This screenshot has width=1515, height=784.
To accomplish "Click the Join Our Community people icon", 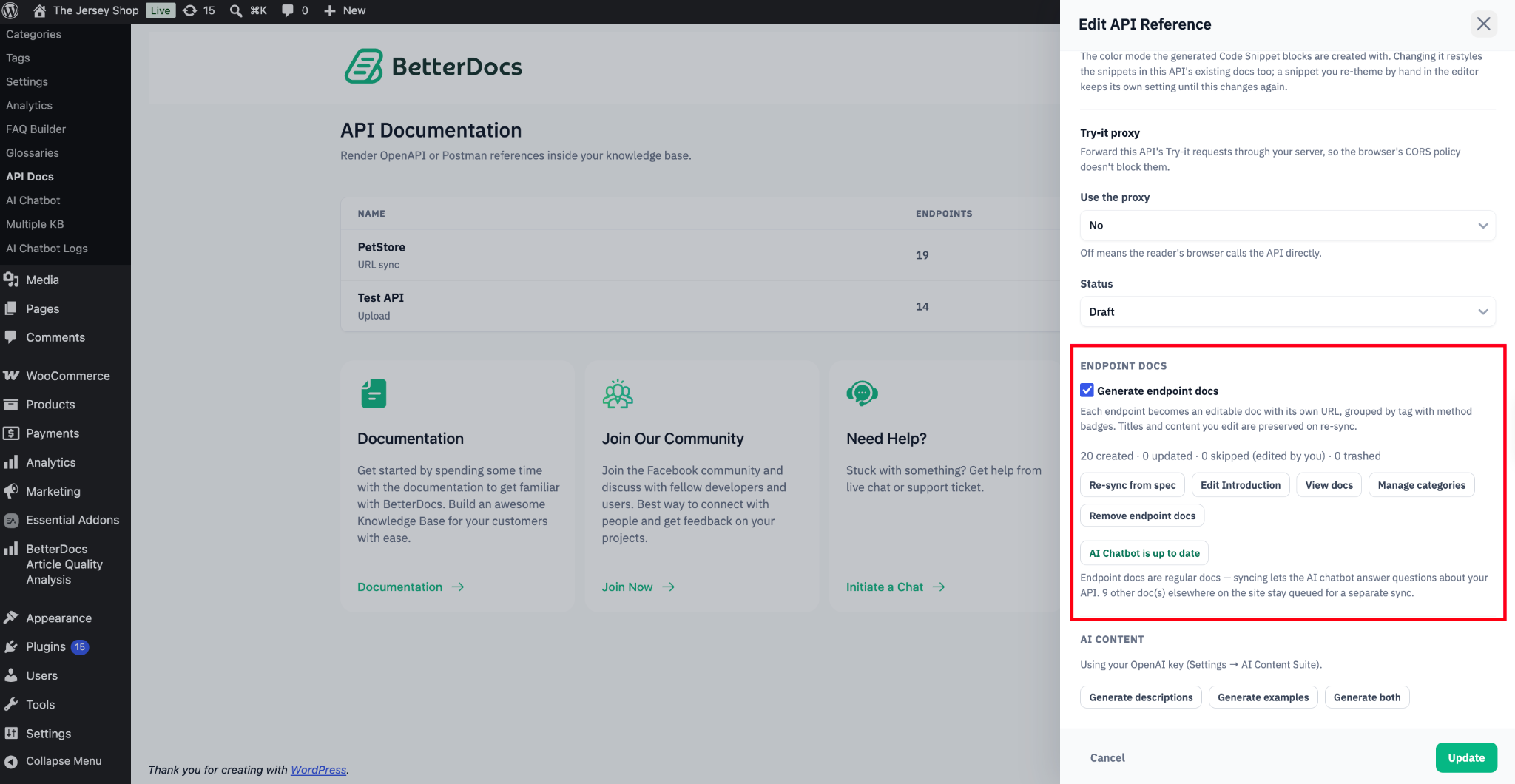I will (x=618, y=393).
